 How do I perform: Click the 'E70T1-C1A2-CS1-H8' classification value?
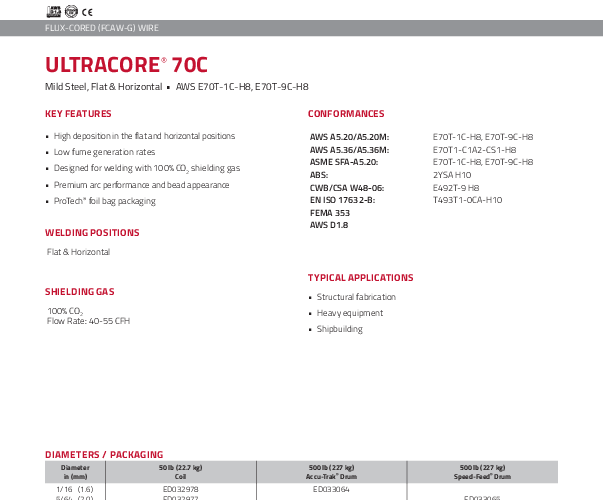(x=475, y=150)
